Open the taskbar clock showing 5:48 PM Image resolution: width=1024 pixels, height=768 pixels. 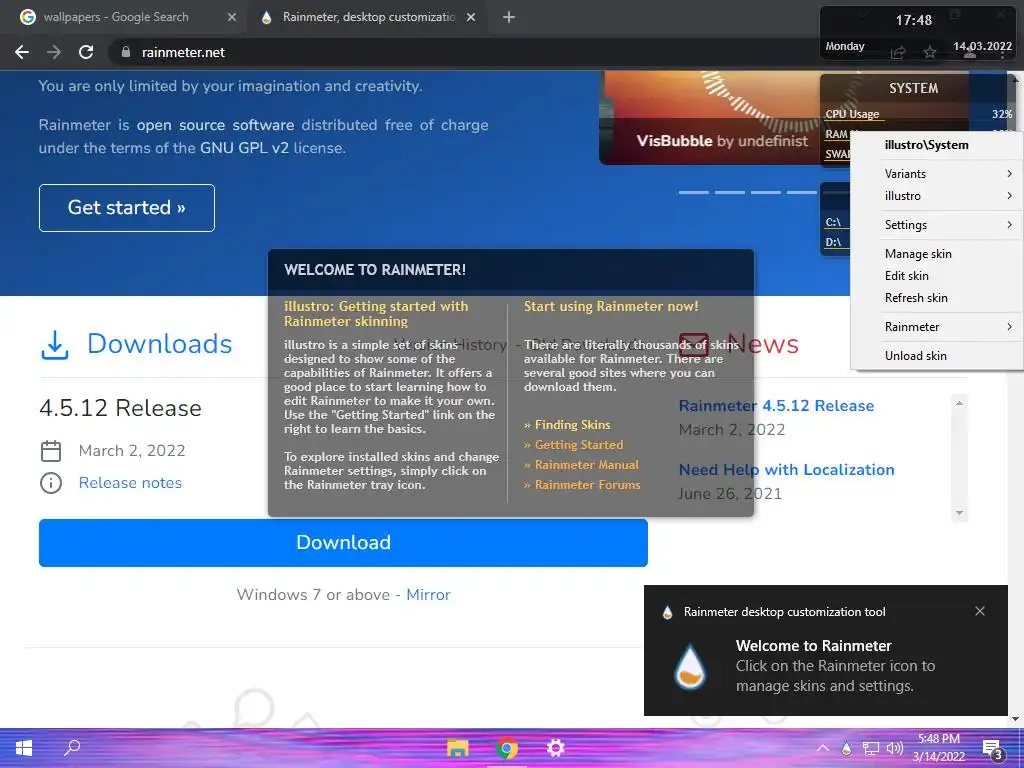pos(939,748)
